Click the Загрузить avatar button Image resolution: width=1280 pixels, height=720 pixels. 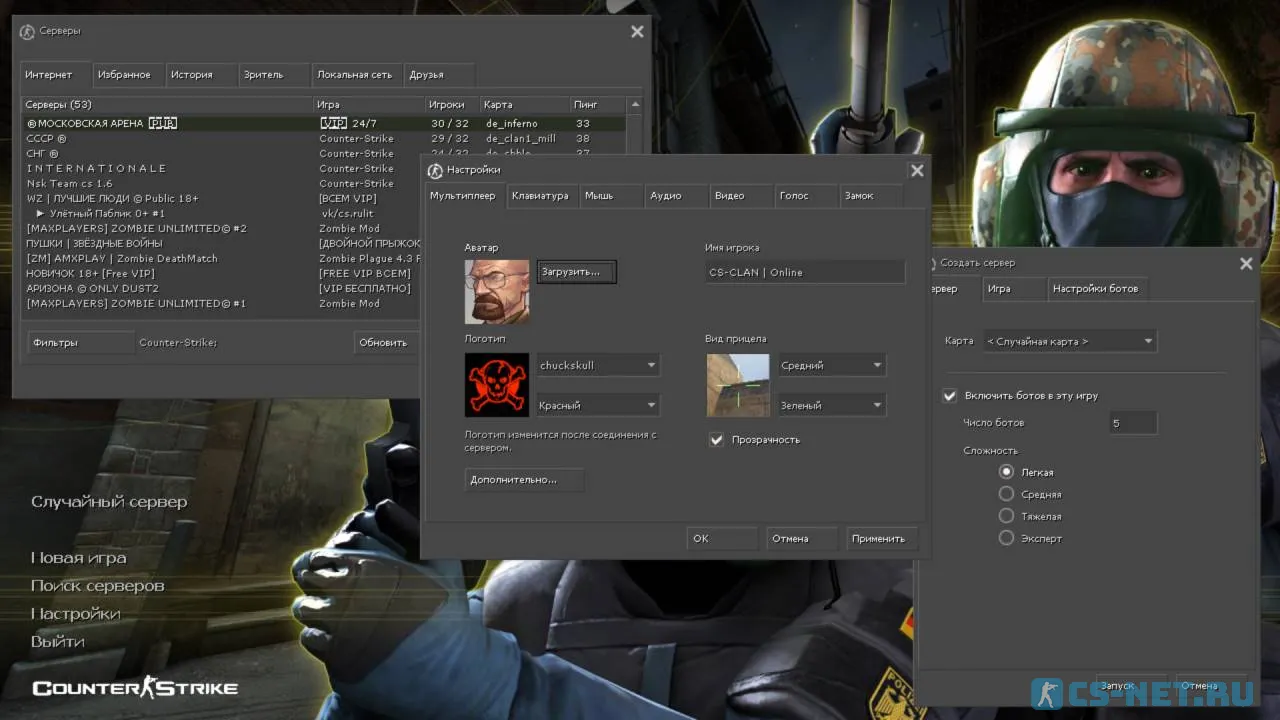pos(576,272)
